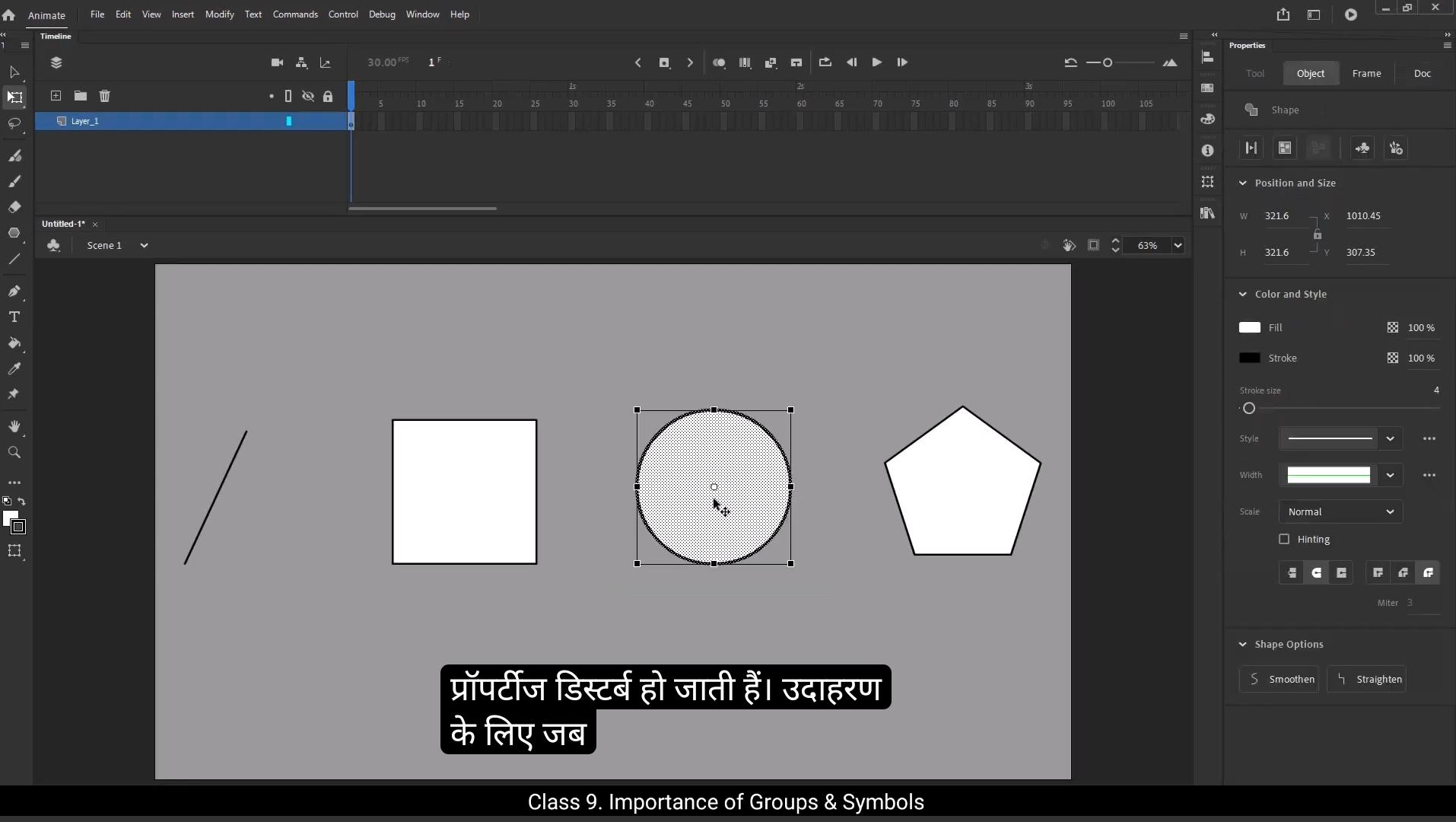
Task: Select the Eraser tool
Action: 14,207
